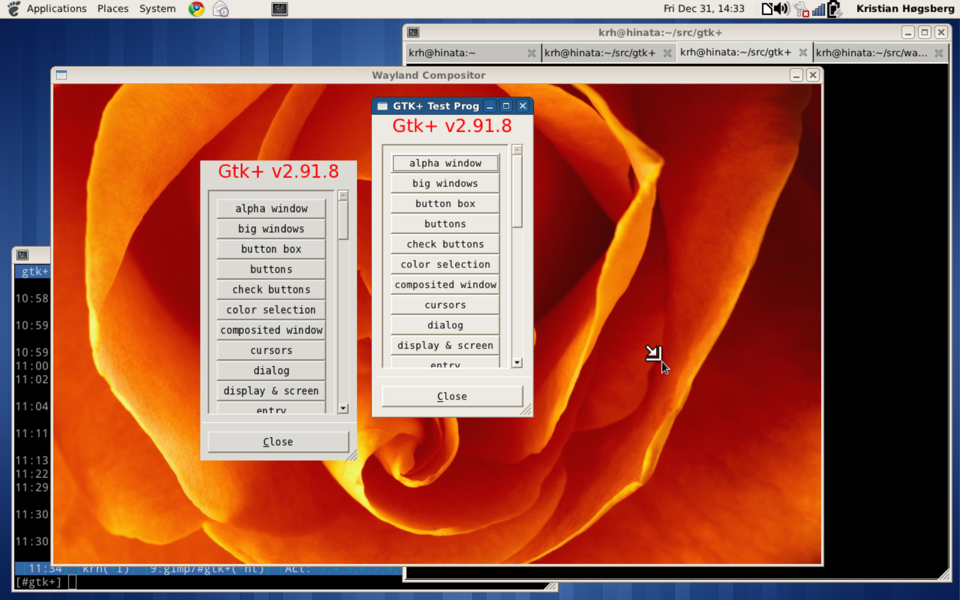Click the scrollbar thumb in GTK+ Test Prog
The height and width of the screenshot is (600, 960).
pyautogui.click(x=517, y=191)
